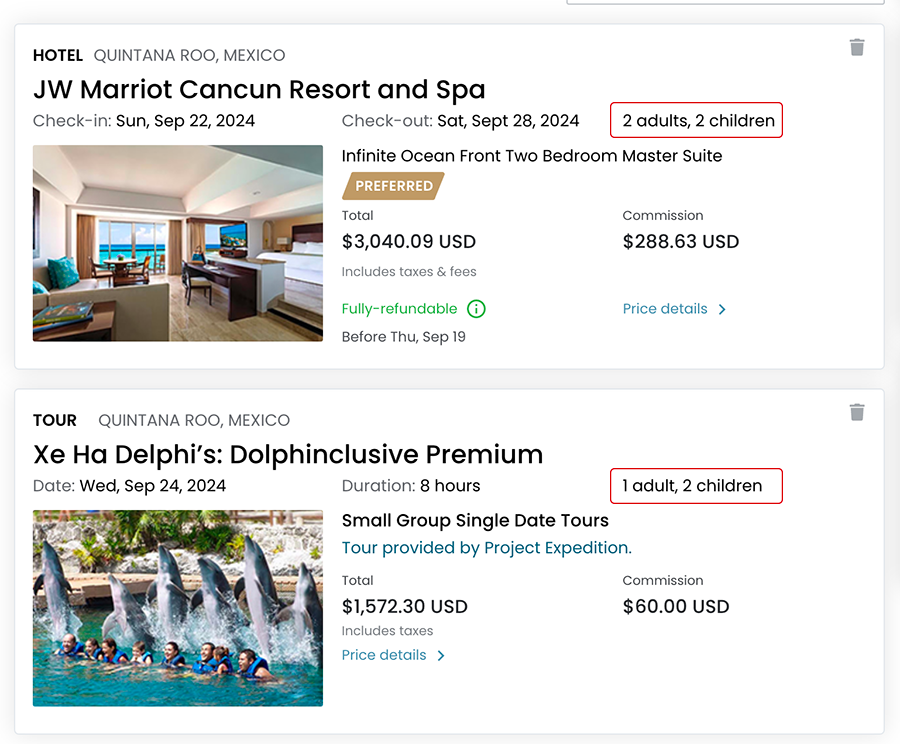
Task: Click the check-out date Sat, Sept 28
Action: pyautogui.click(x=508, y=121)
